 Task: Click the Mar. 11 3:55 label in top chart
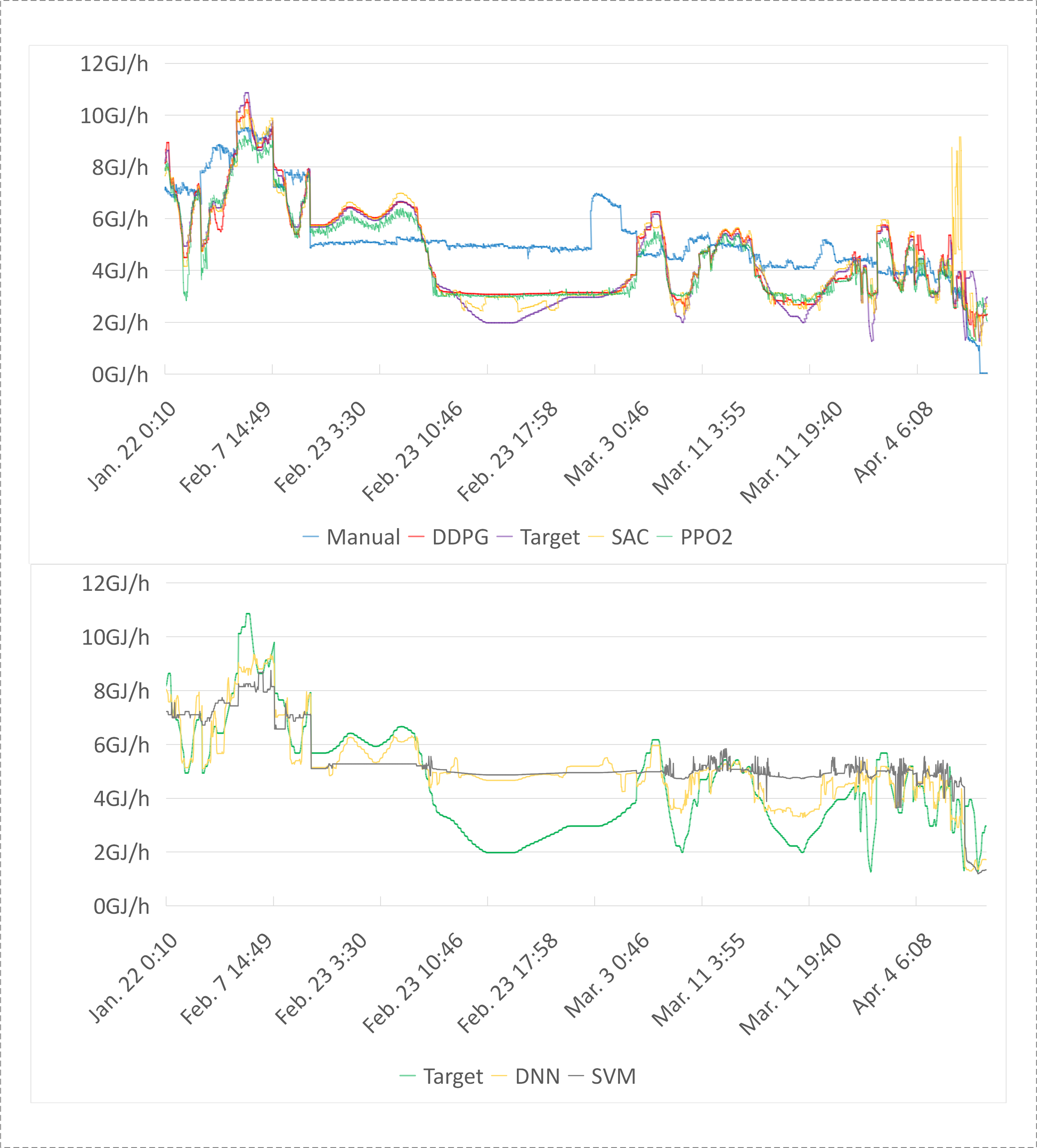[699, 449]
